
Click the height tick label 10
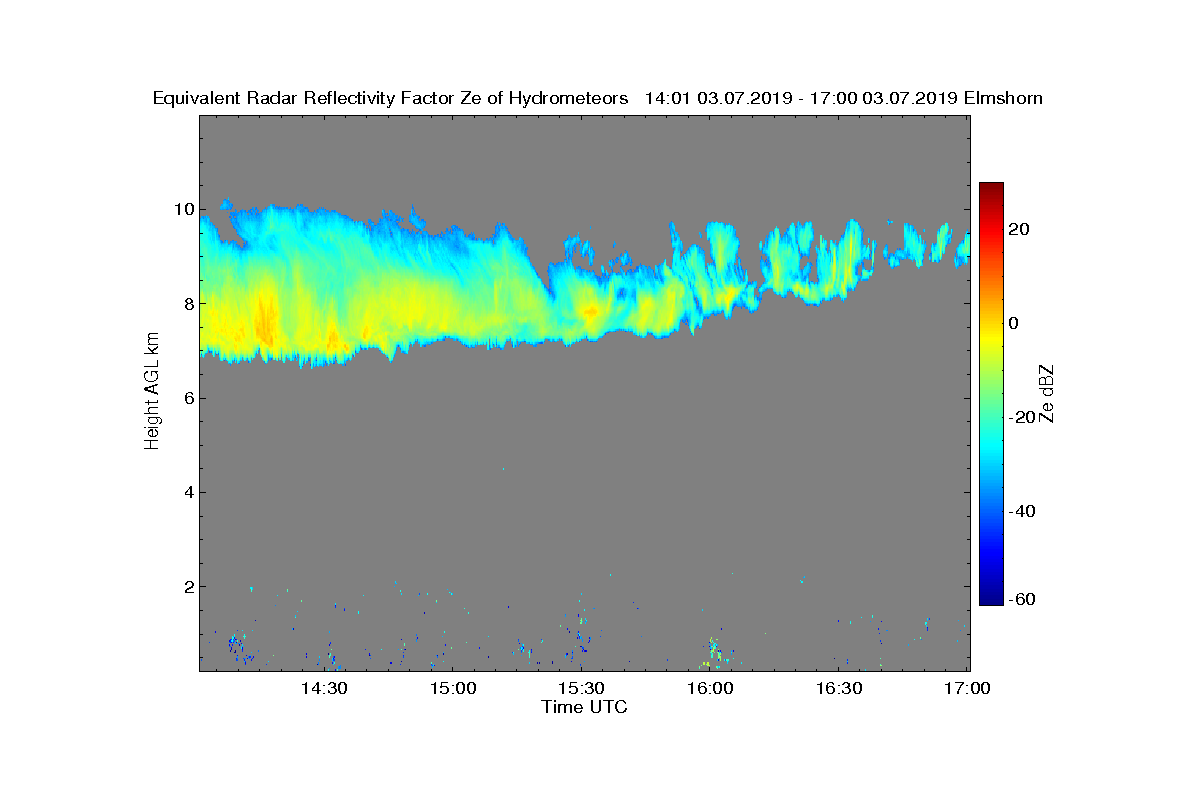[x=182, y=209]
